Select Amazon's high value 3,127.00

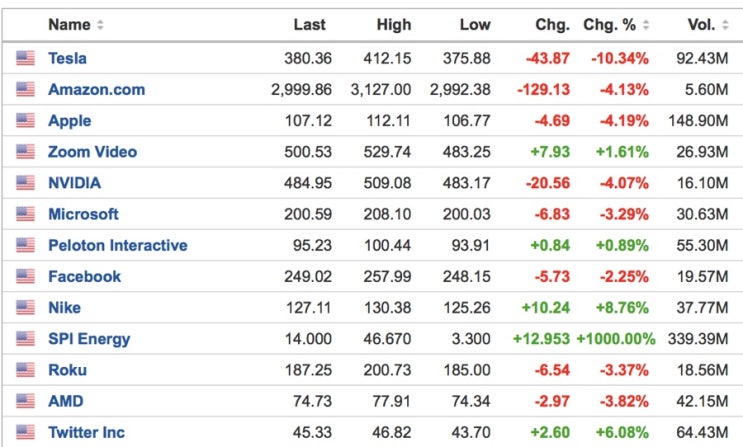point(381,90)
